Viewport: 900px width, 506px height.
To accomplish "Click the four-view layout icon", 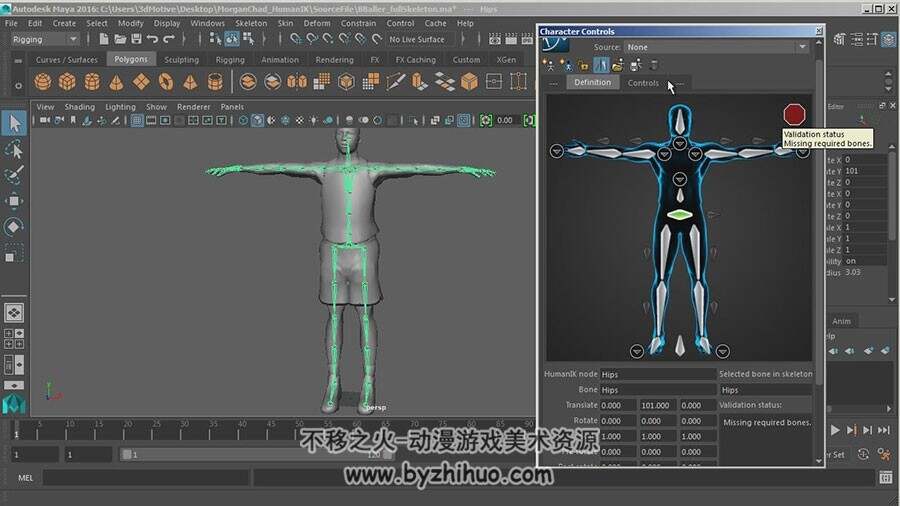I will pos(14,338).
